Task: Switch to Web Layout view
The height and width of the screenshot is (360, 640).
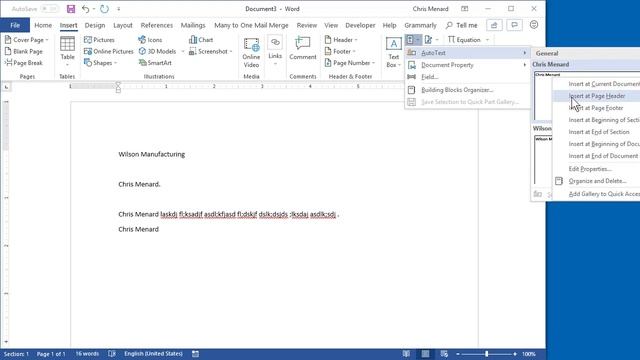Action: [444, 354]
